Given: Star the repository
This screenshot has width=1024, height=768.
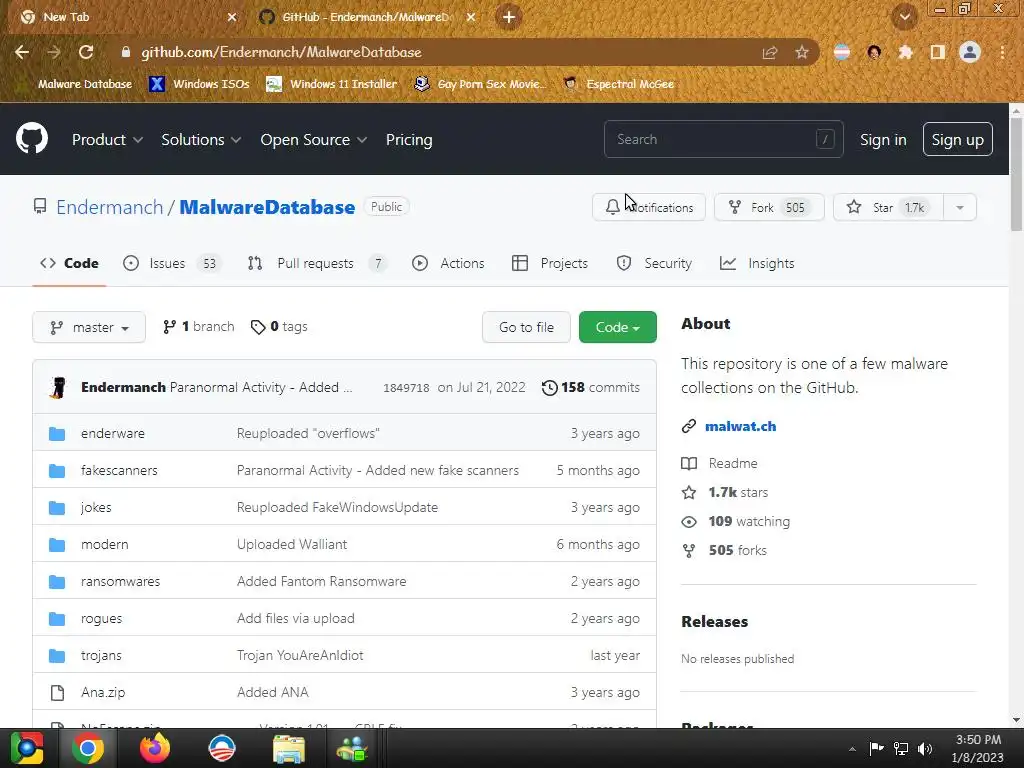Looking at the screenshot, I should click(888, 207).
